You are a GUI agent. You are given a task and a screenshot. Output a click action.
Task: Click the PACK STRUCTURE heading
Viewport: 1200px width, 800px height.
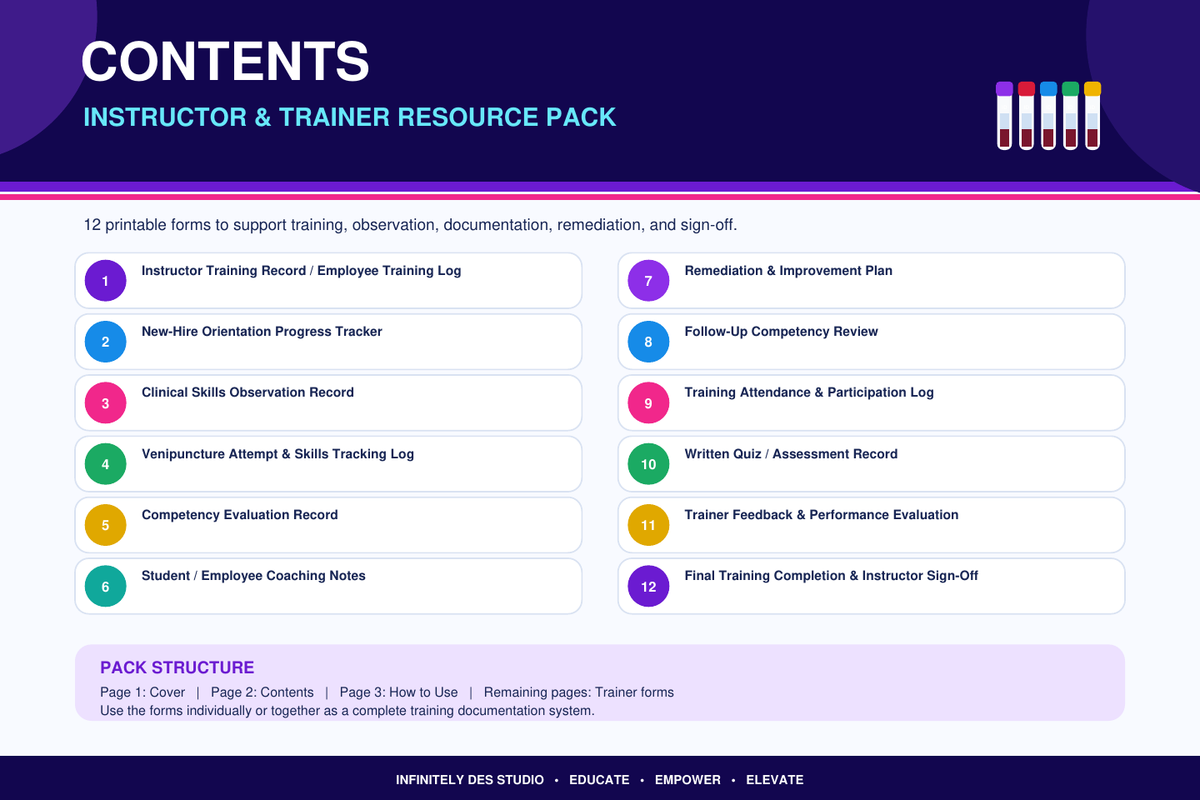pyautogui.click(x=177, y=668)
